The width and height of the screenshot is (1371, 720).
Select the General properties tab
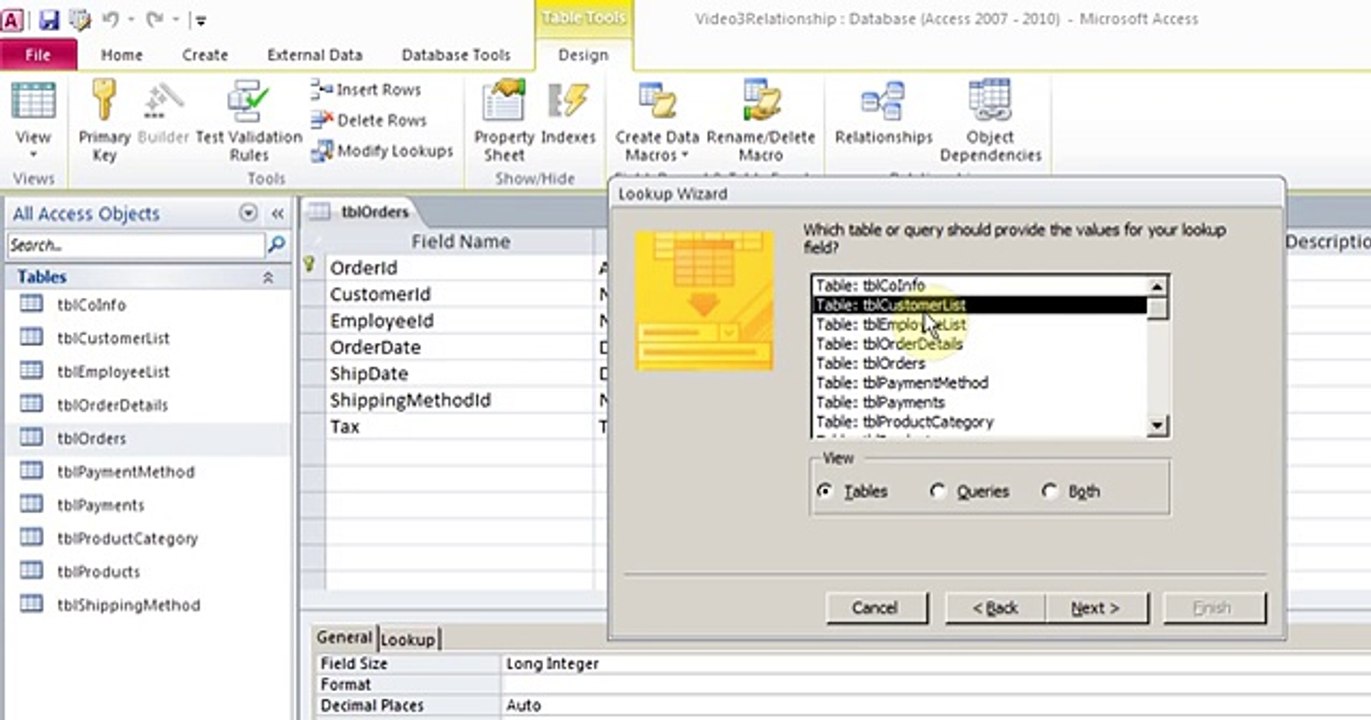point(344,638)
